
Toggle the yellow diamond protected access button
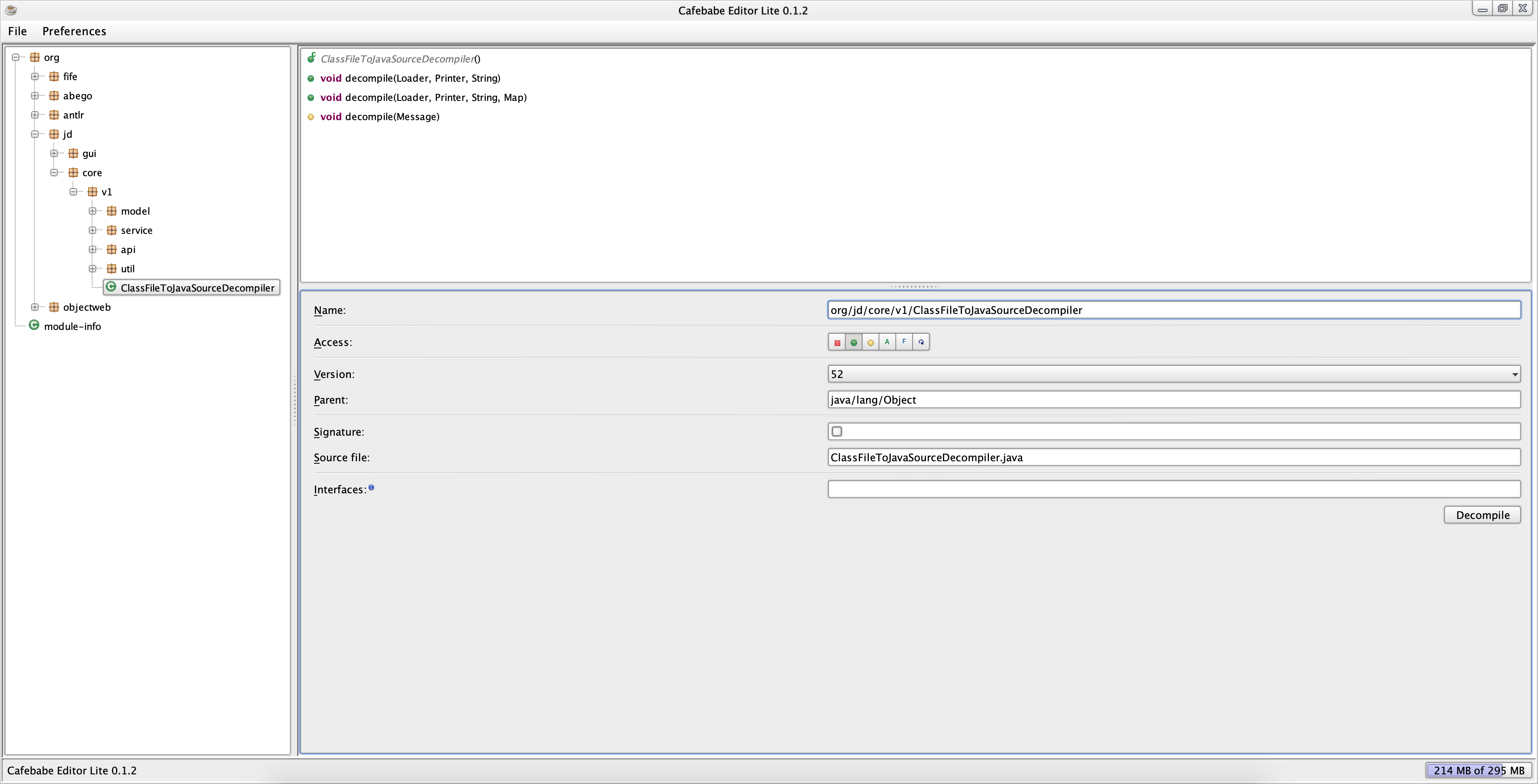pos(870,342)
